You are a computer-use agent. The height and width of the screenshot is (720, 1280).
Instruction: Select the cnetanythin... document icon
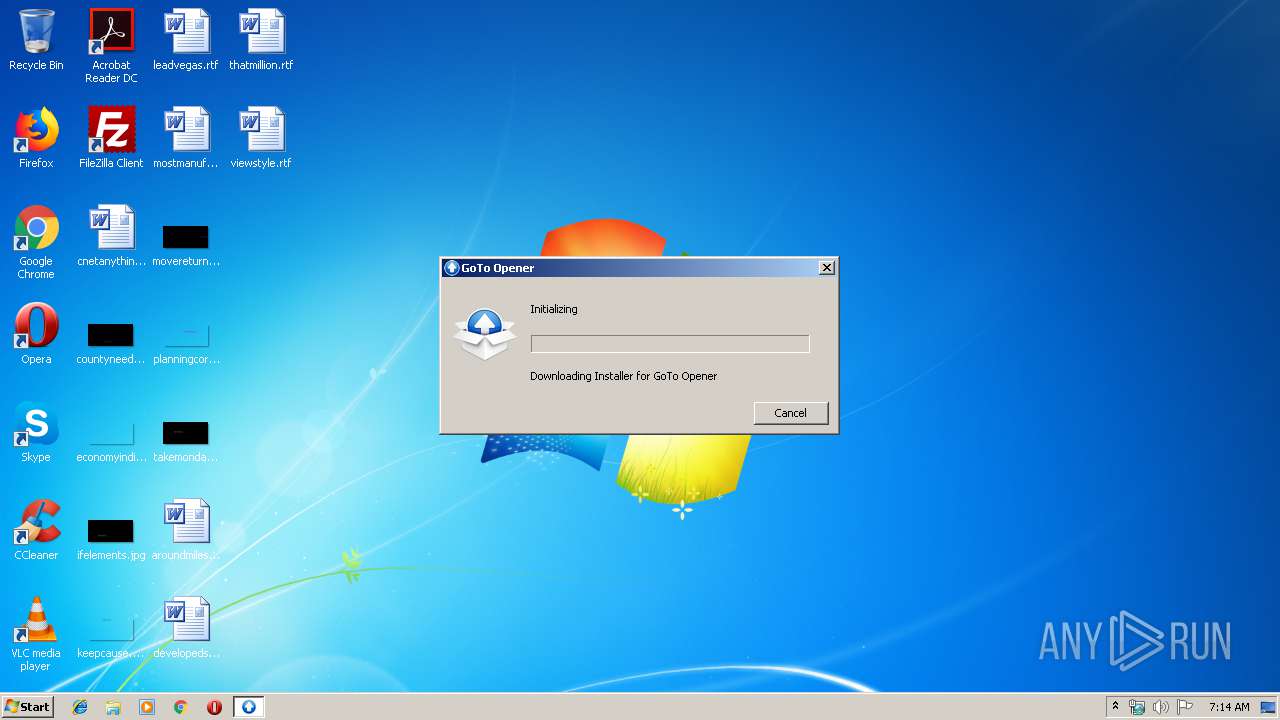pyautogui.click(x=111, y=236)
